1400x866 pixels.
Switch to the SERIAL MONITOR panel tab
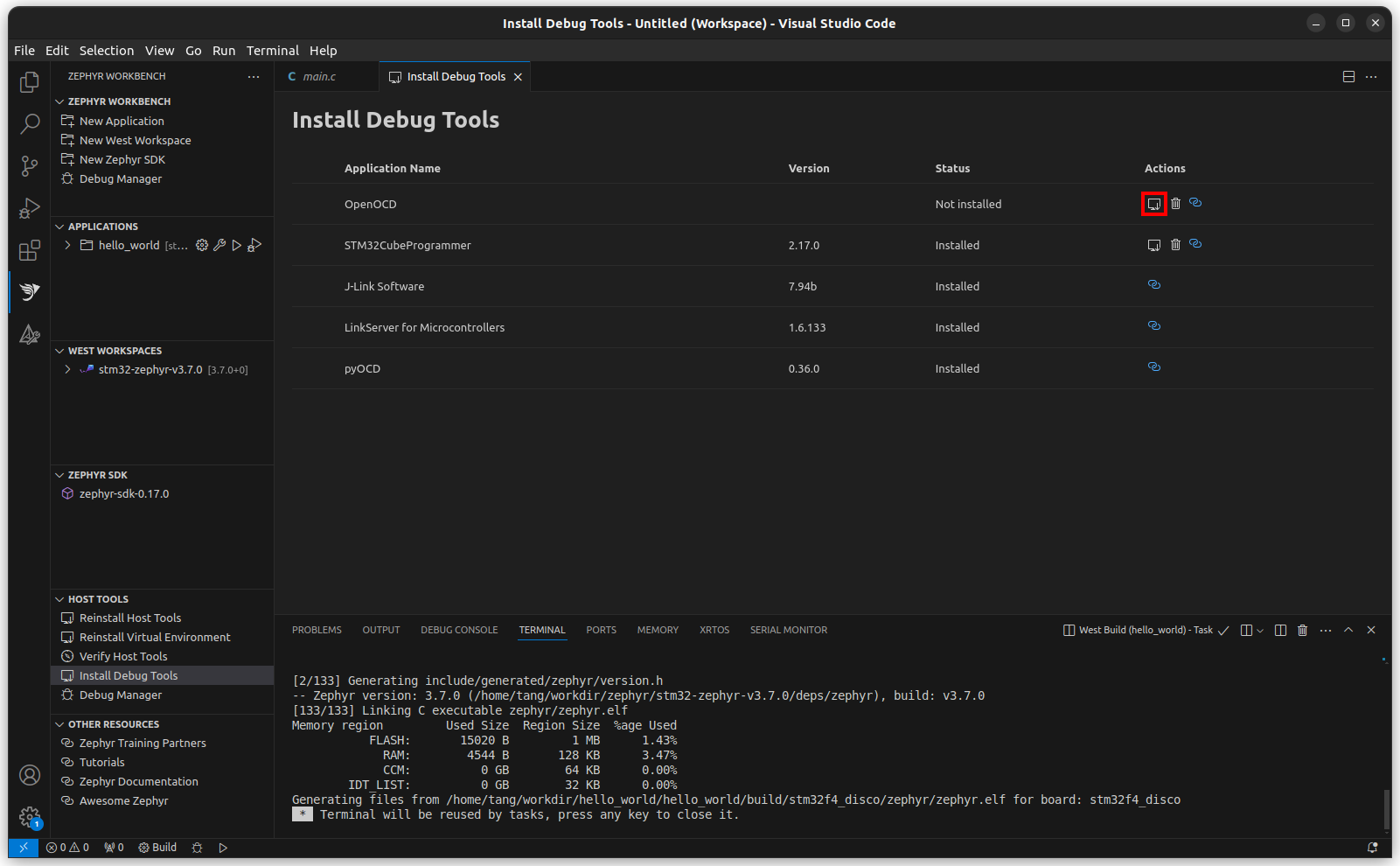tap(788, 630)
